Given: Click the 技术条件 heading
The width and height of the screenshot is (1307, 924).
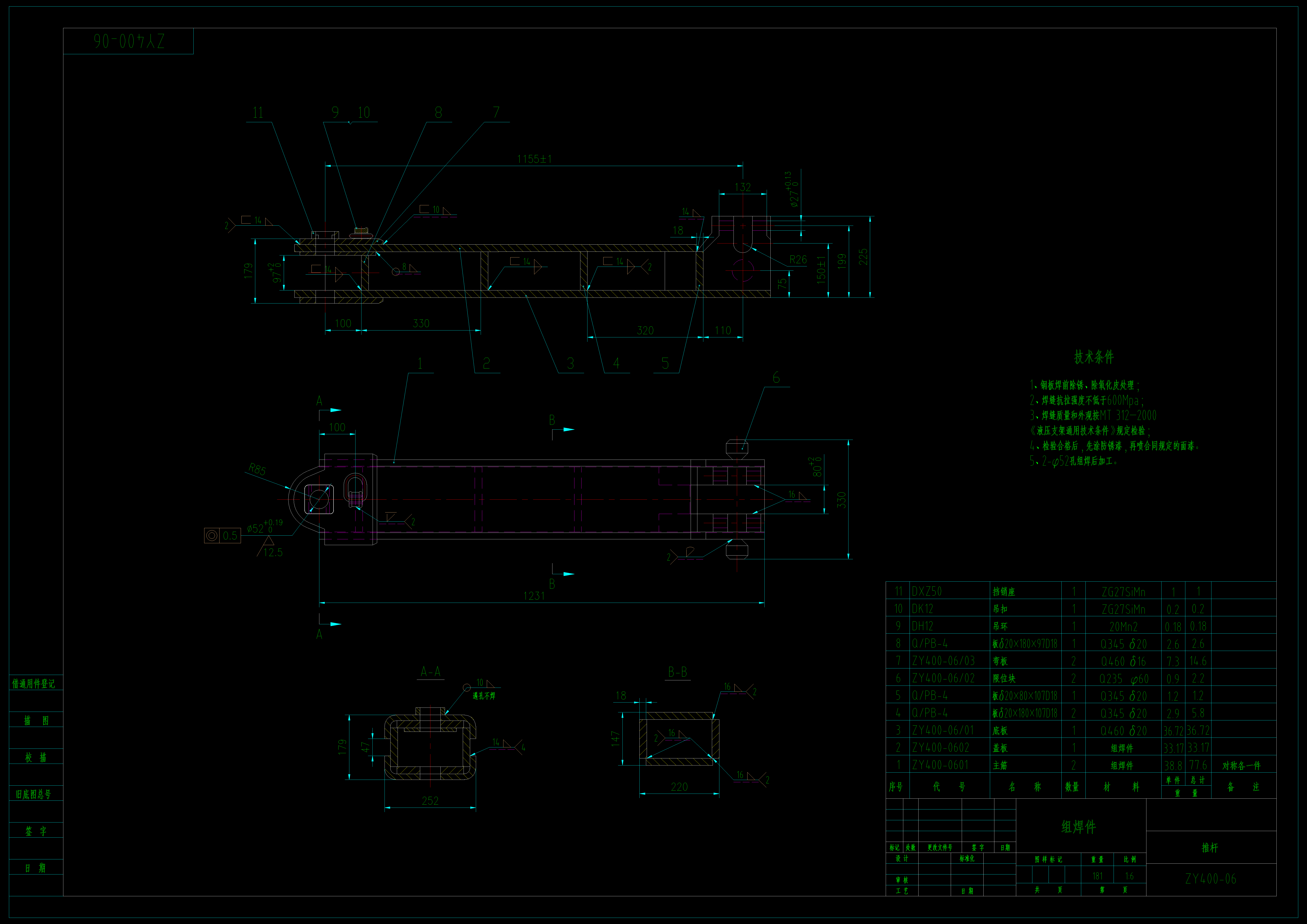Looking at the screenshot, I should pyautogui.click(x=1093, y=357).
